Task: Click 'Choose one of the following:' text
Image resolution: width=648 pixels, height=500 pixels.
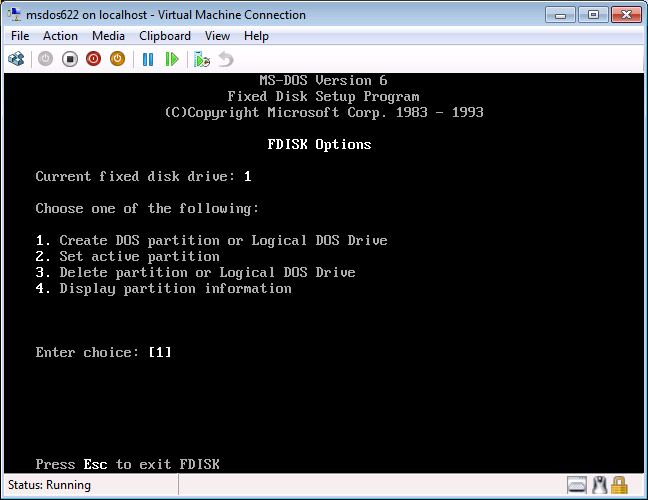Action: tap(147, 208)
